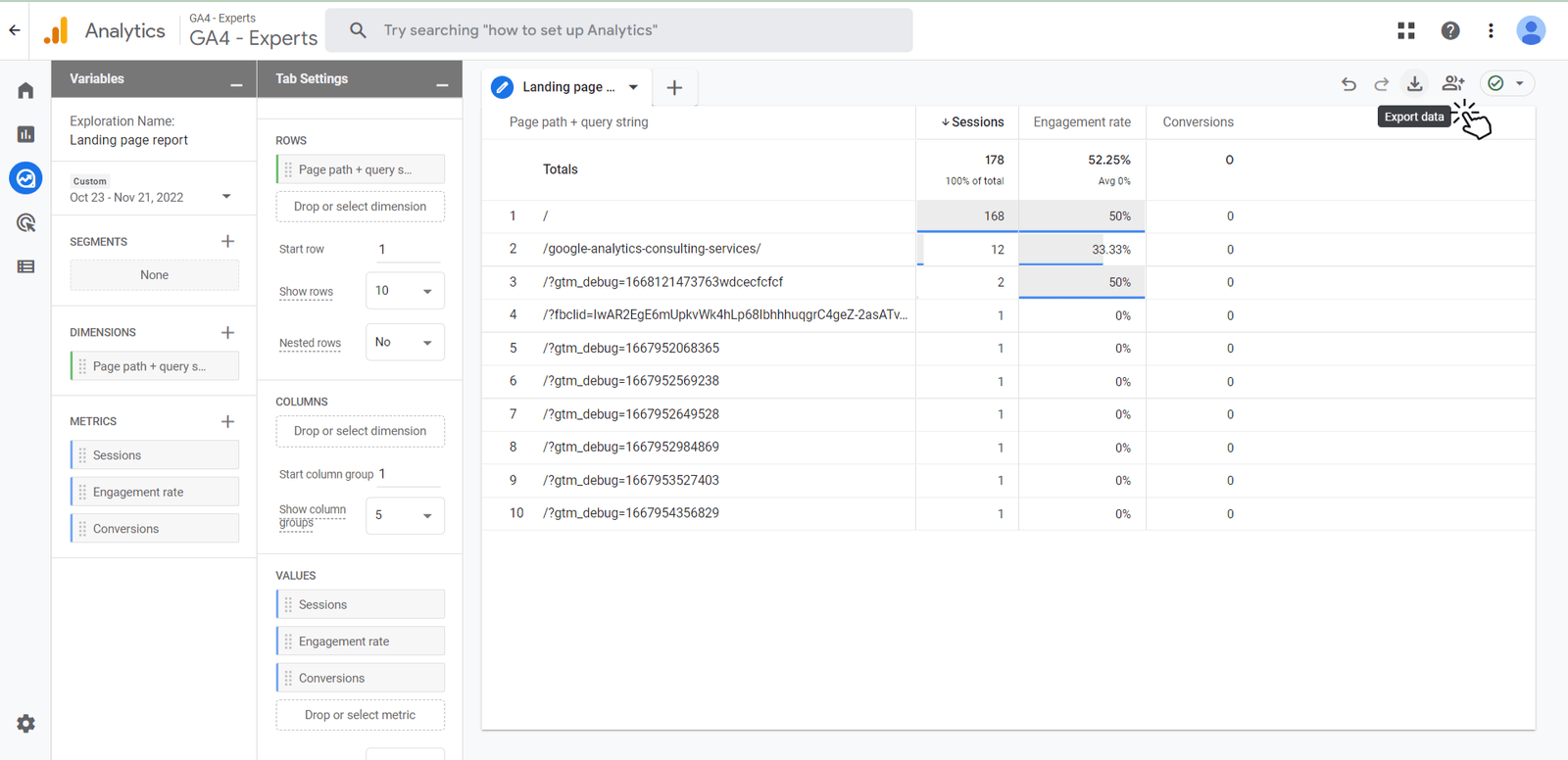This screenshot has height=760, width=1568.
Task: Add a new segment with plus icon
Action: (x=227, y=241)
